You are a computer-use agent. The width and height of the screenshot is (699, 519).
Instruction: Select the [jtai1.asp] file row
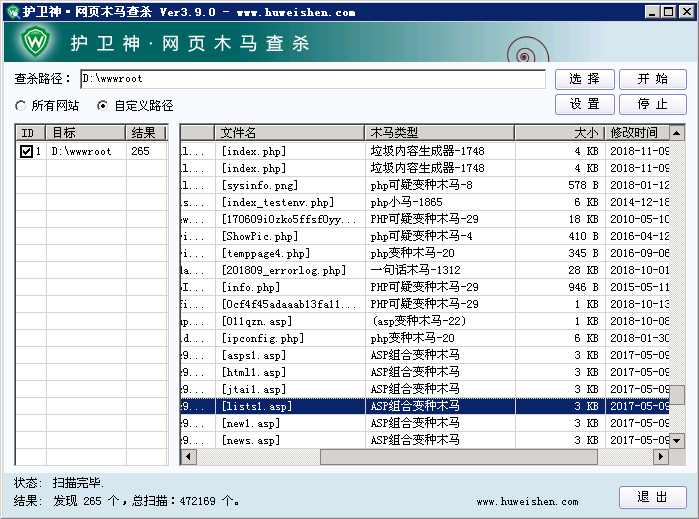click(x=425, y=389)
